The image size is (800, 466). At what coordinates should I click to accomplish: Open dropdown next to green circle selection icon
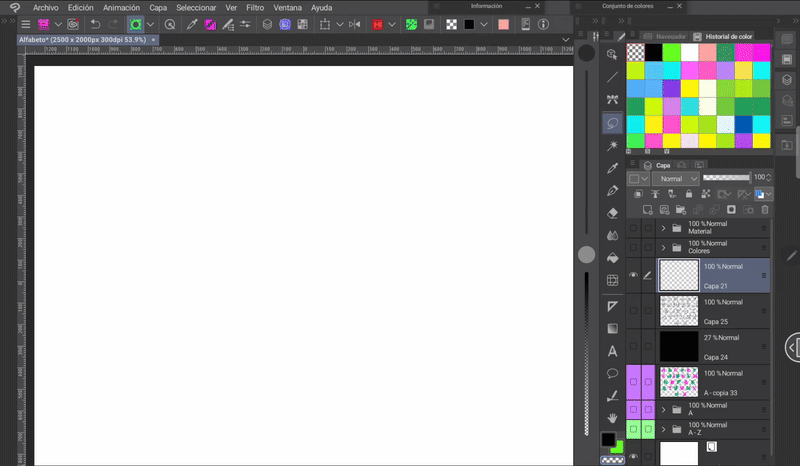coord(151,24)
